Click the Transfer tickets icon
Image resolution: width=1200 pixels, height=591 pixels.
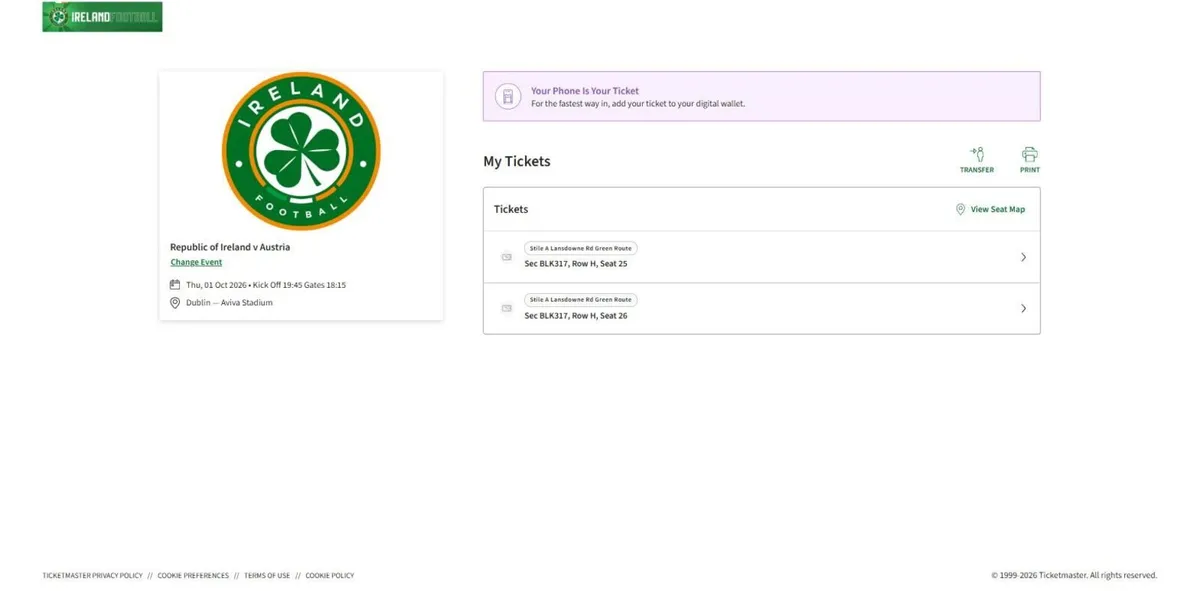977,154
